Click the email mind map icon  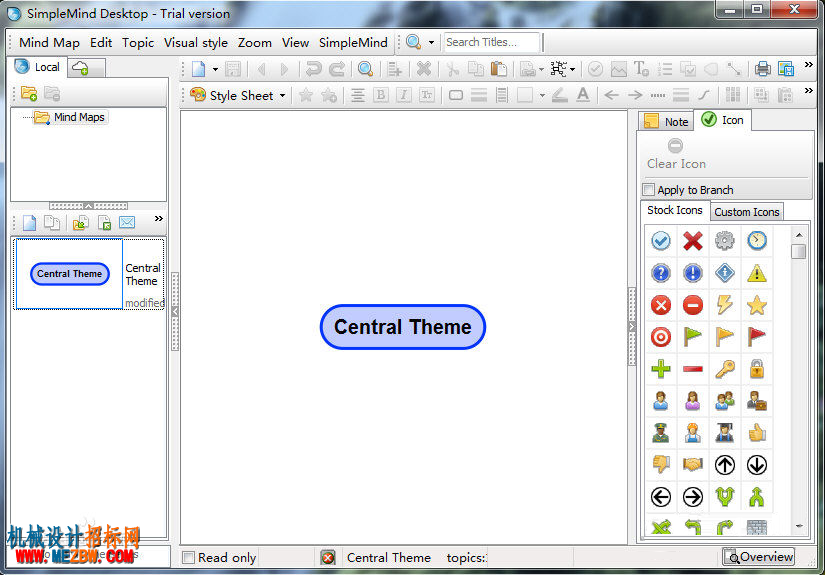tap(127, 223)
